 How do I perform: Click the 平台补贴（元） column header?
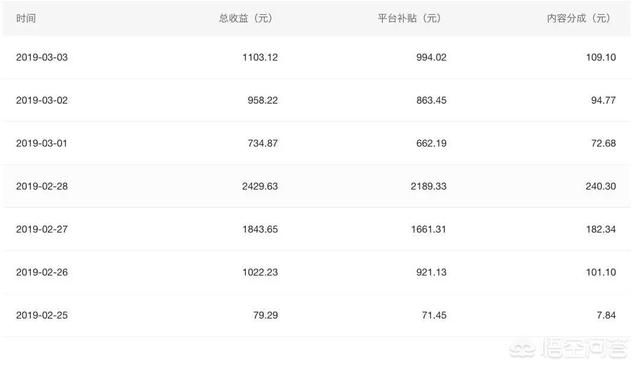409,18
